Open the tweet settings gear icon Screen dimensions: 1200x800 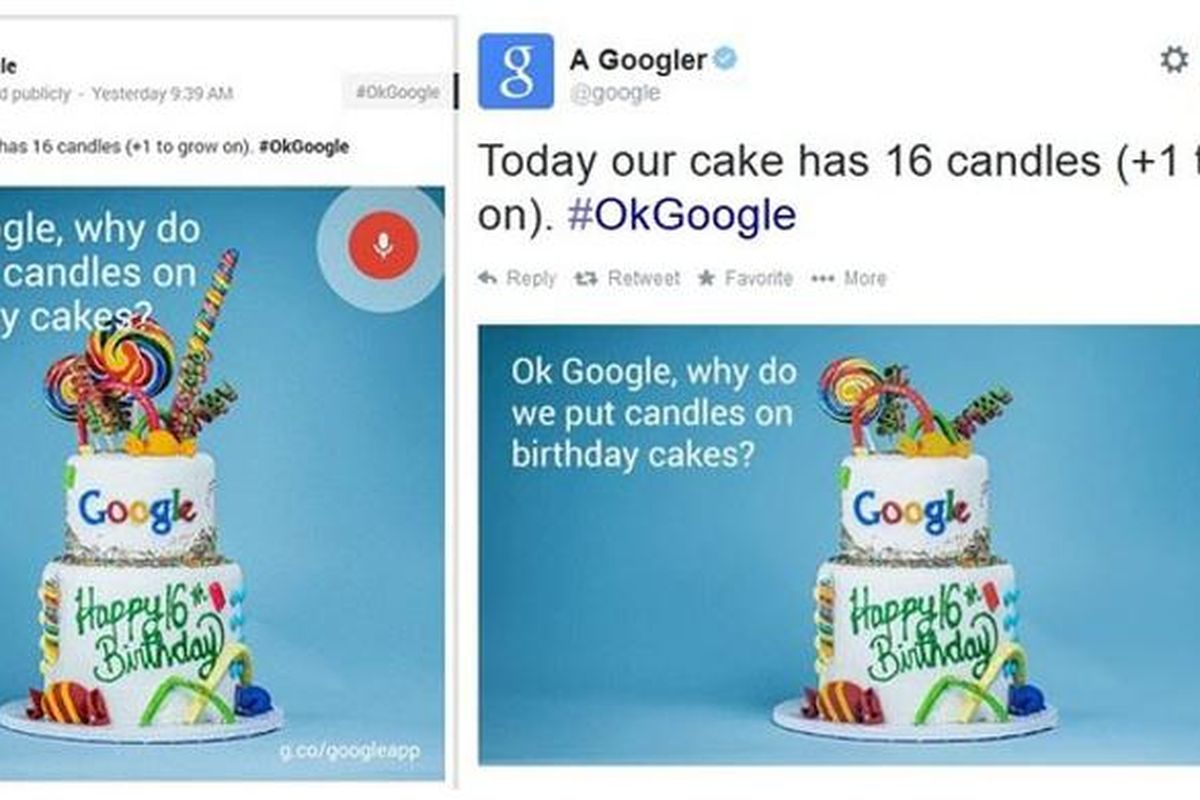(x=1173, y=60)
